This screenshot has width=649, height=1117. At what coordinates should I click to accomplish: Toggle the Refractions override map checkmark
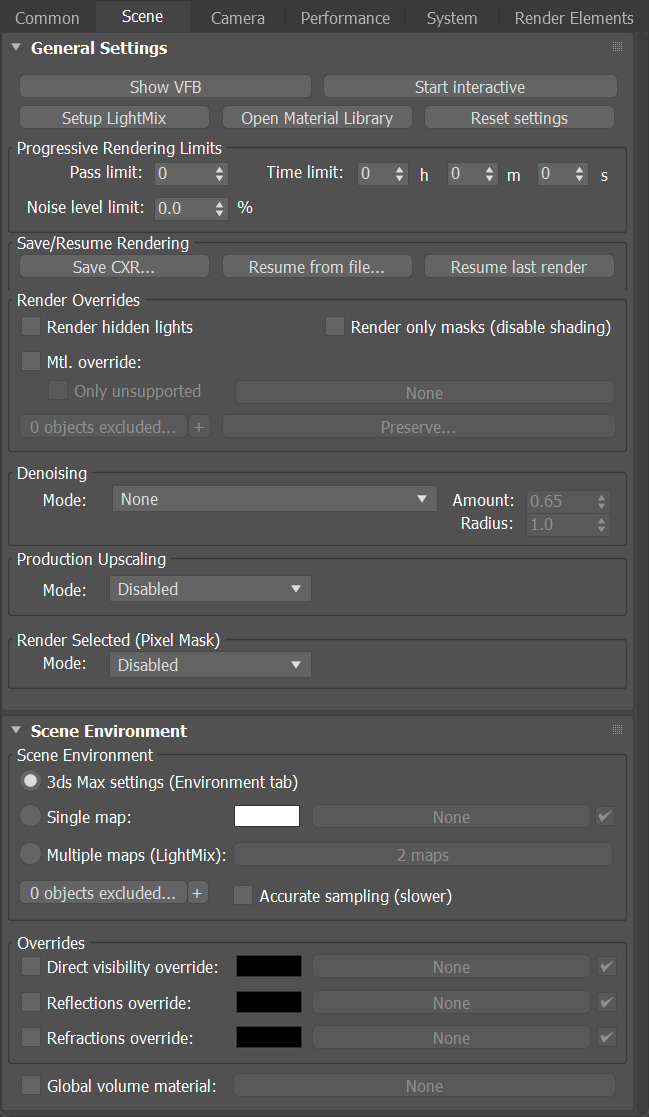(x=607, y=1037)
